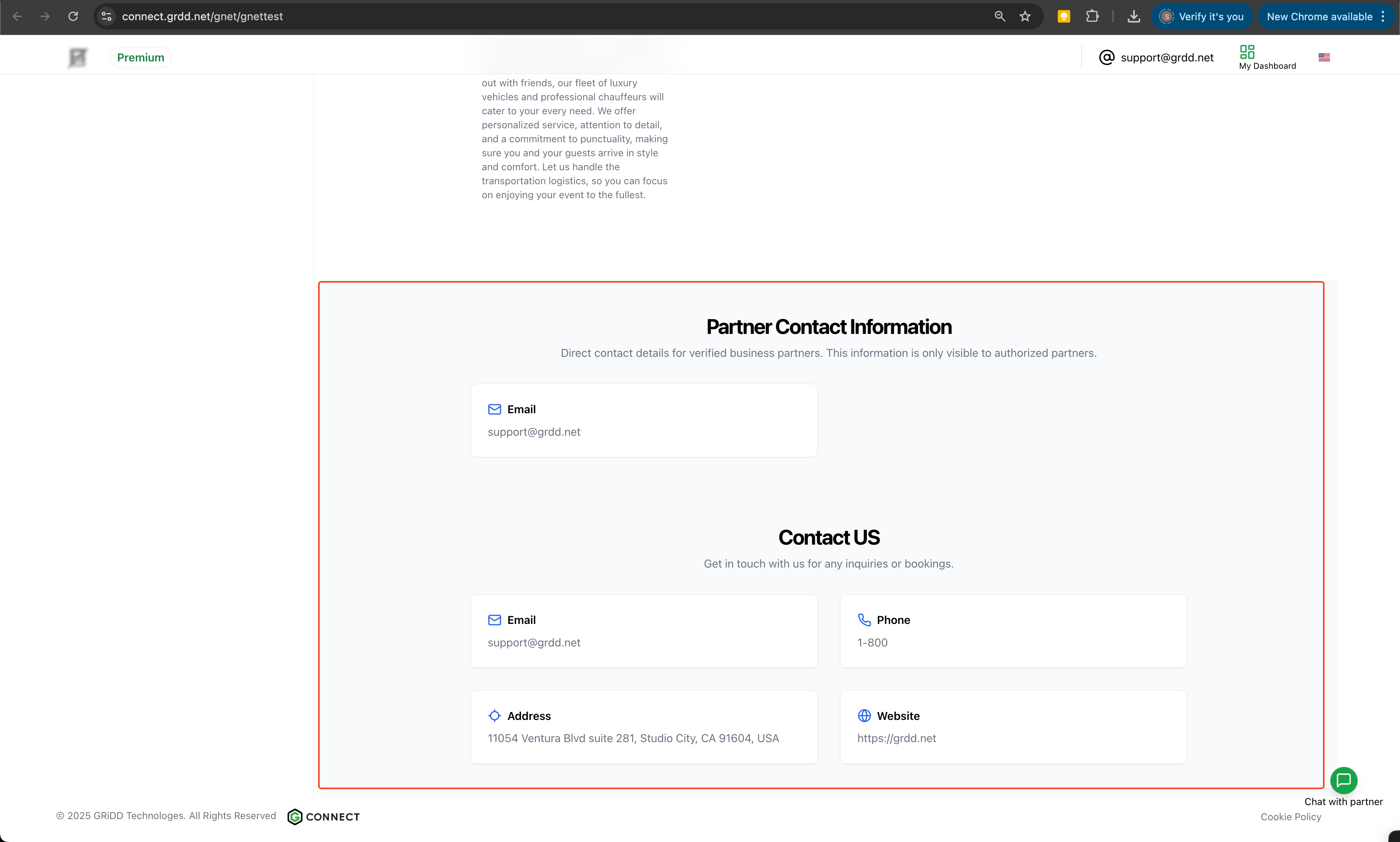This screenshot has height=842, width=1400.
Task: Click the bookmark star in address bar
Action: point(1024,16)
